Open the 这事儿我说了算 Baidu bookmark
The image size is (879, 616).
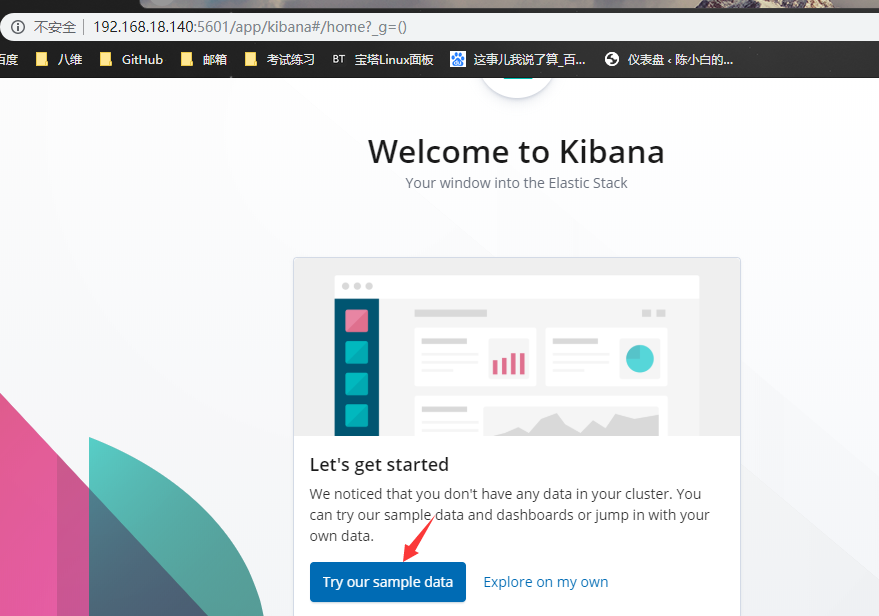pos(518,59)
